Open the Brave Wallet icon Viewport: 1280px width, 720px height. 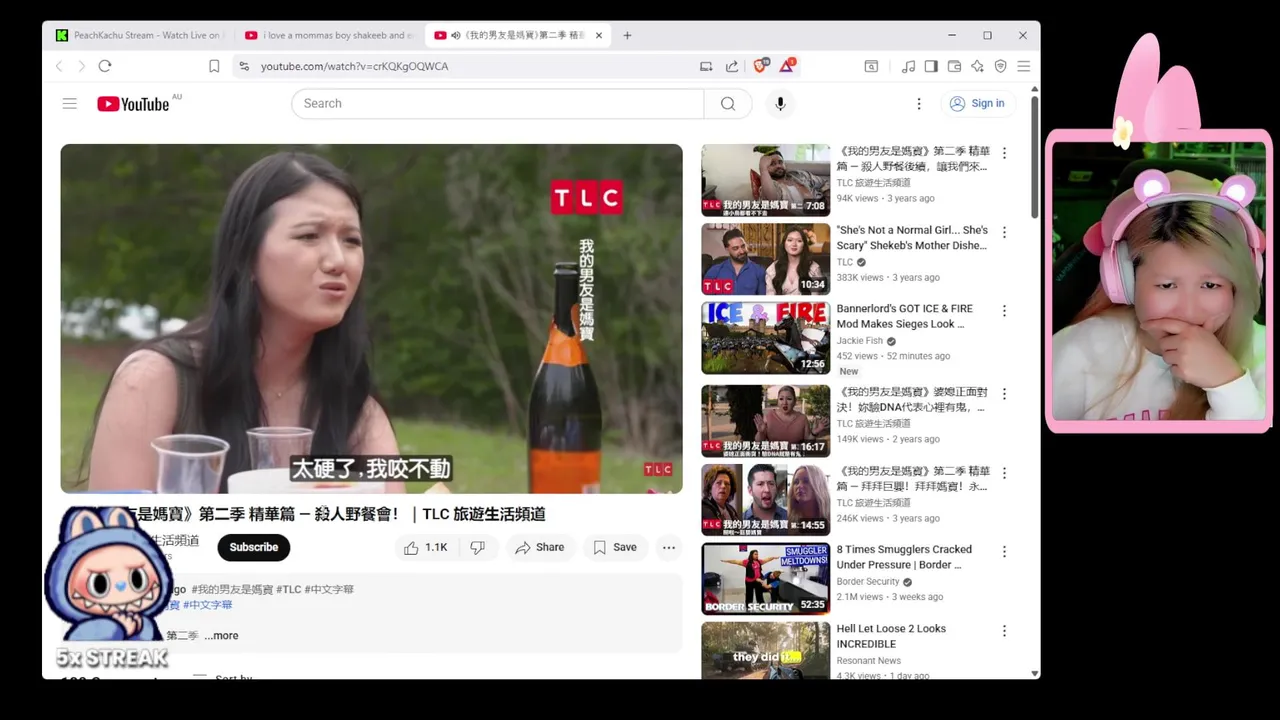954,66
